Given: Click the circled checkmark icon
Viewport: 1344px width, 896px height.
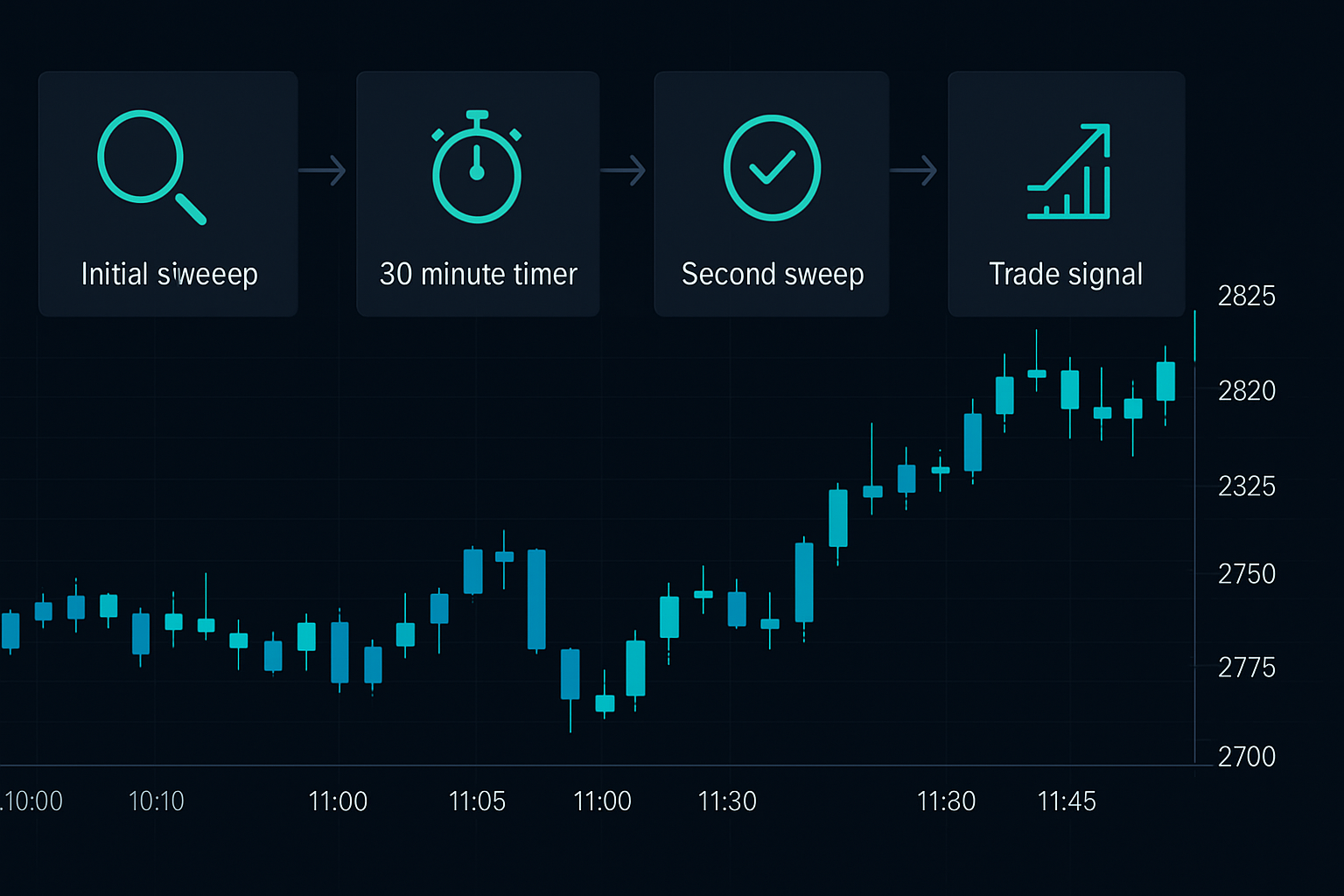Looking at the screenshot, I should pos(772,168).
